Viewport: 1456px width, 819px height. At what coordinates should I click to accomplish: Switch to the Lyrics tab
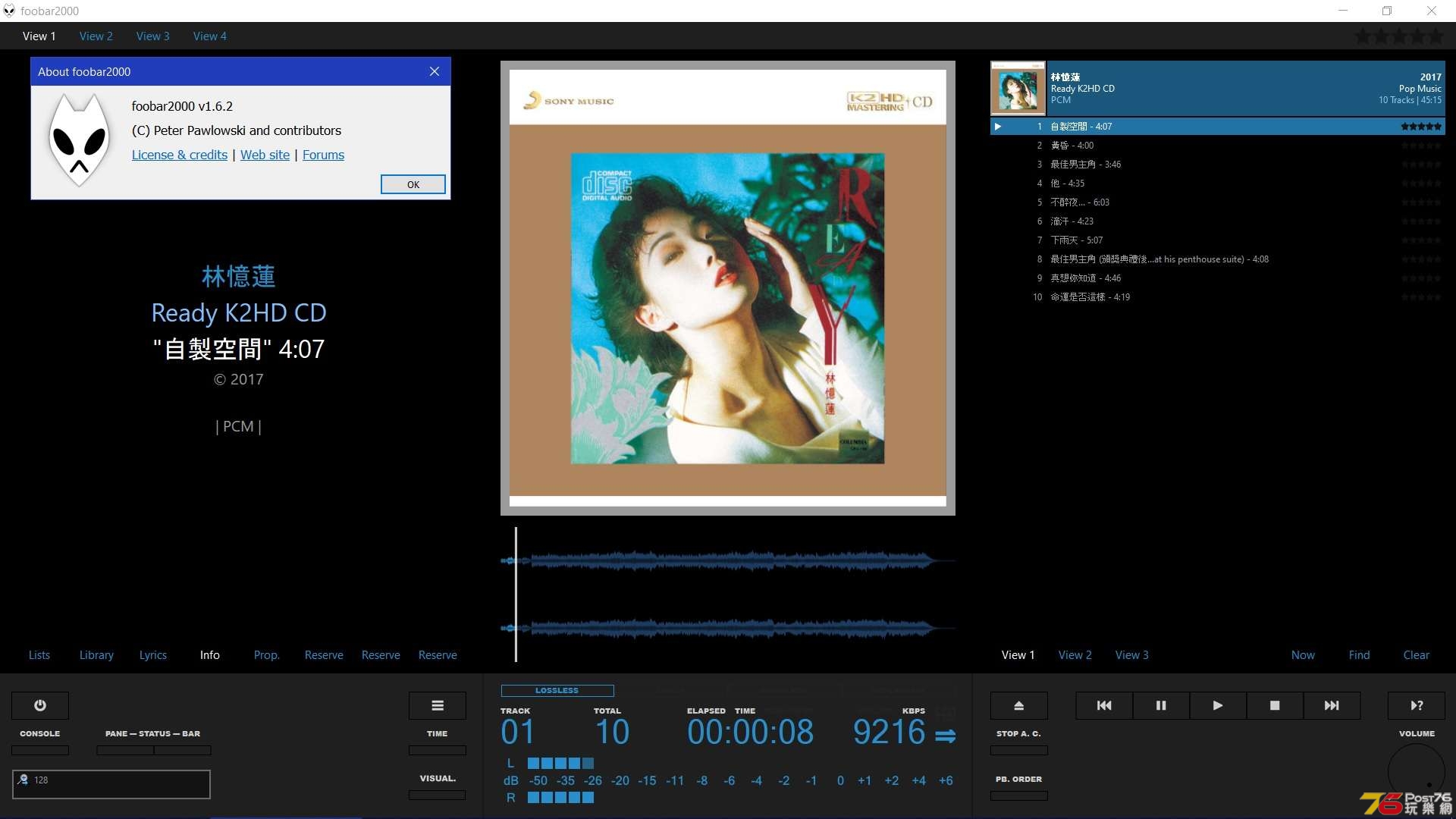click(x=152, y=655)
